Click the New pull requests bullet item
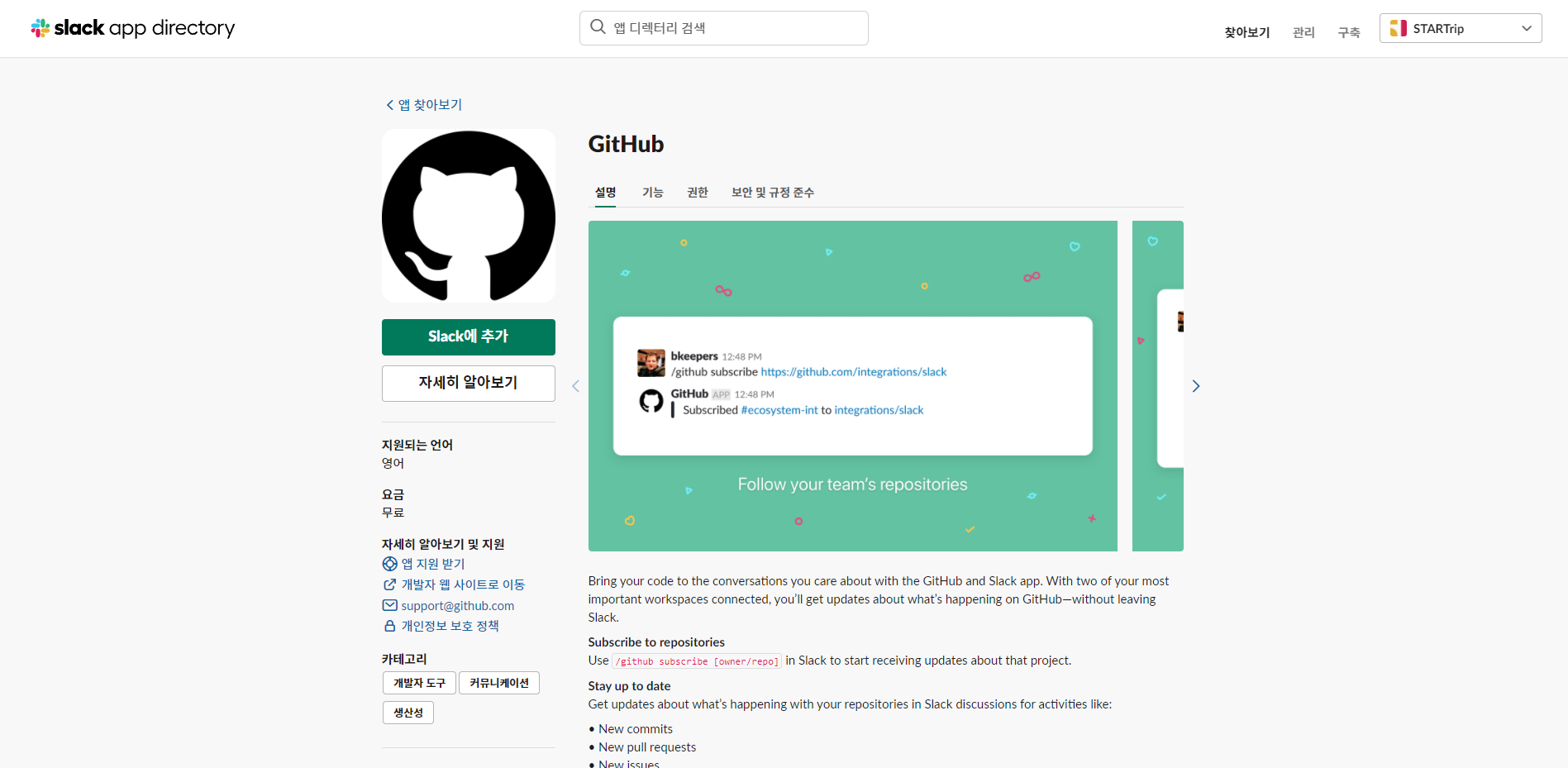 point(647,747)
